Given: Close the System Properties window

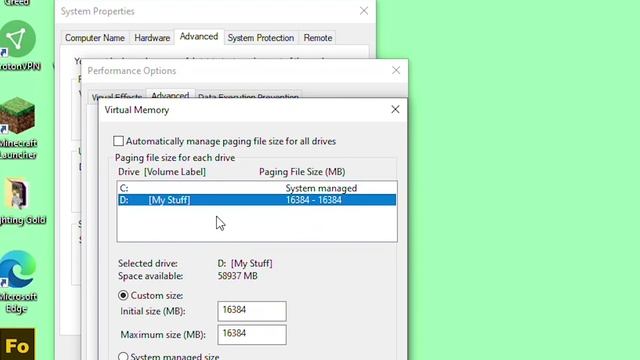Looking at the screenshot, I should point(364,11).
